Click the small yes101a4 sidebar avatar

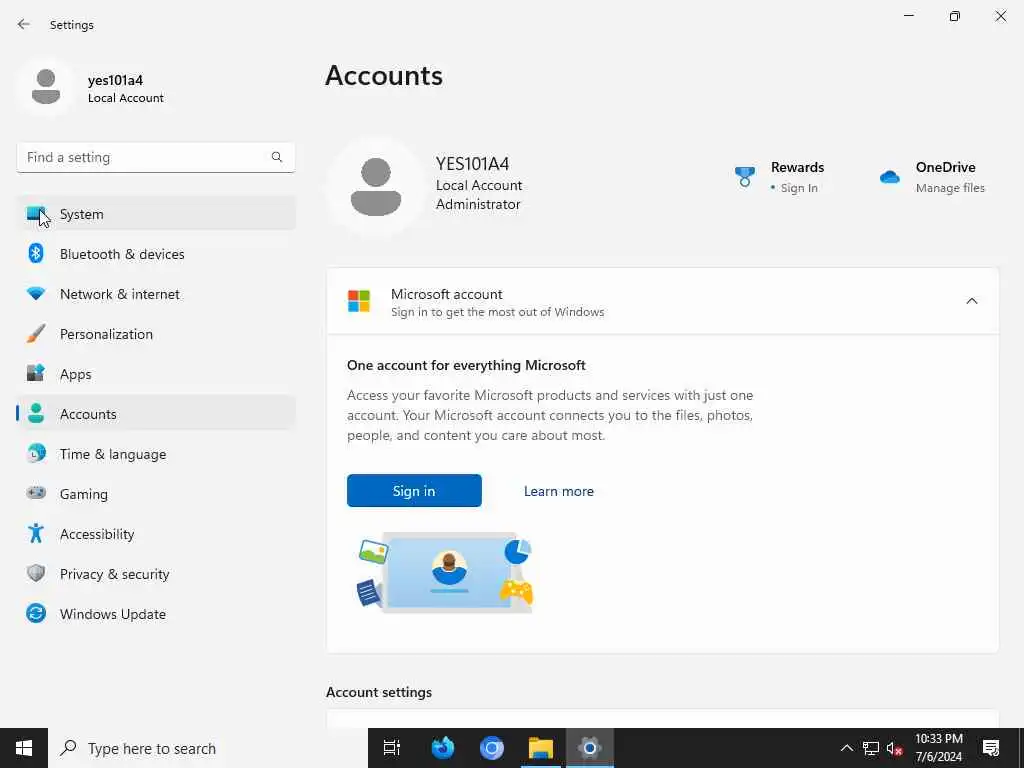(x=46, y=88)
